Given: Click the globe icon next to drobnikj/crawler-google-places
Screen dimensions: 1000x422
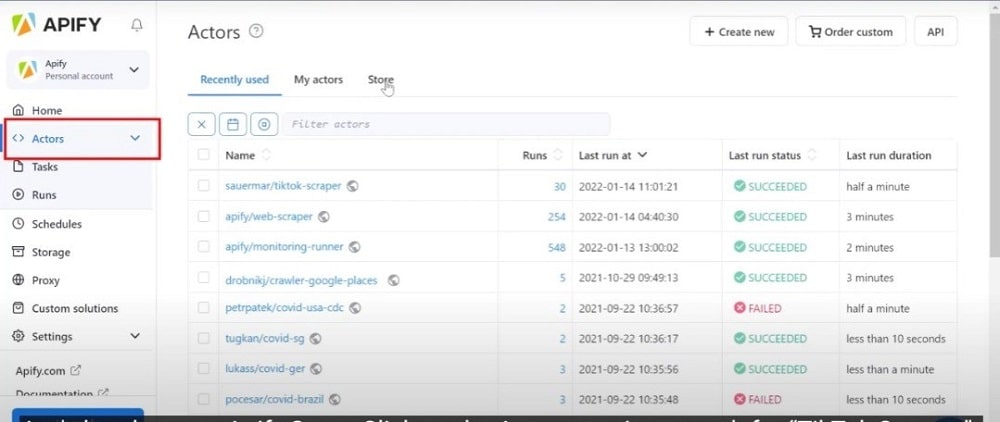Looking at the screenshot, I should [x=393, y=280].
